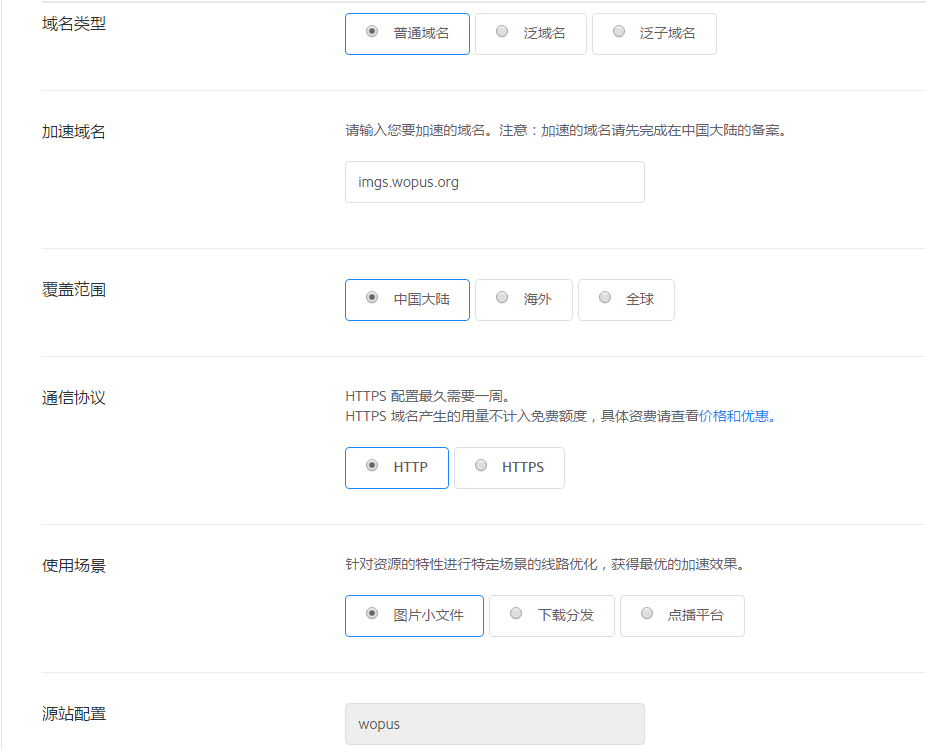Open the 价格和优惠 pricing link
The image size is (926, 749).
tap(736, 416)
